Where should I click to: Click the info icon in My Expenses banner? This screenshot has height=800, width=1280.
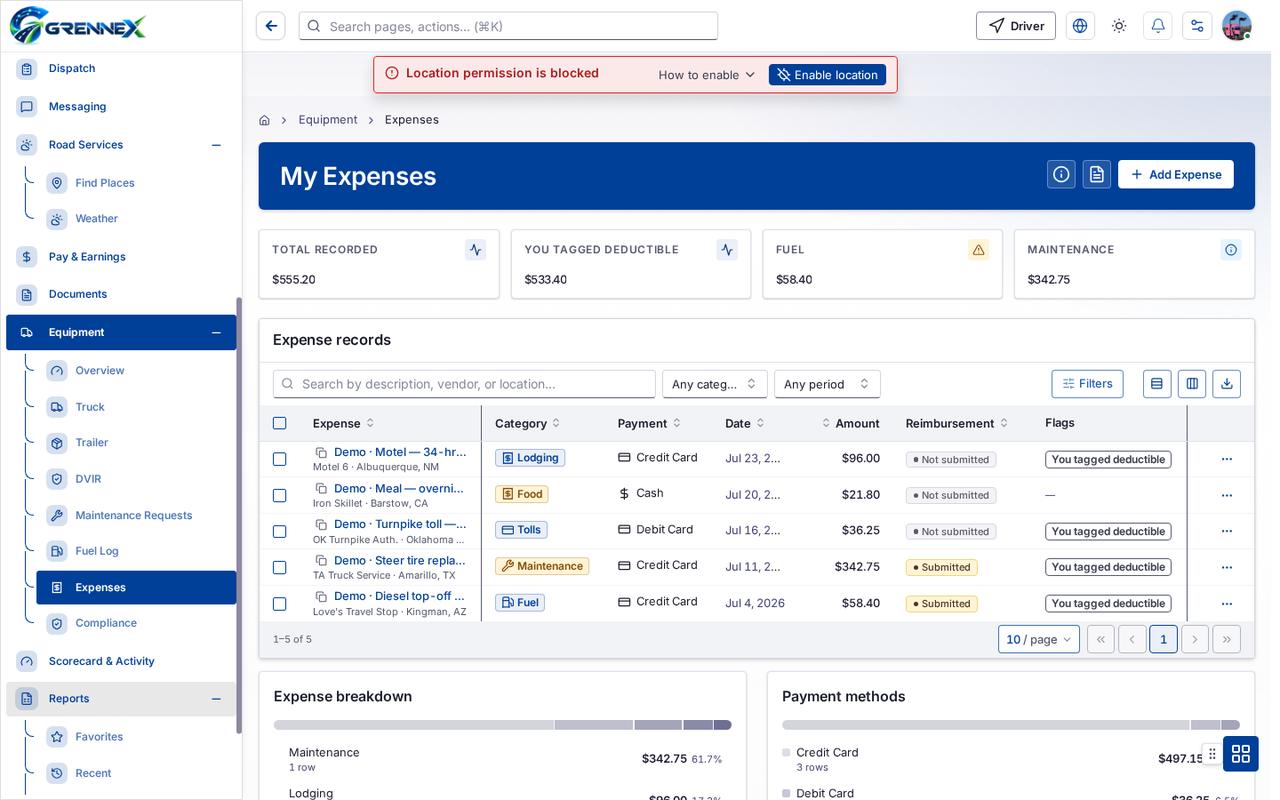[1061, 174]
